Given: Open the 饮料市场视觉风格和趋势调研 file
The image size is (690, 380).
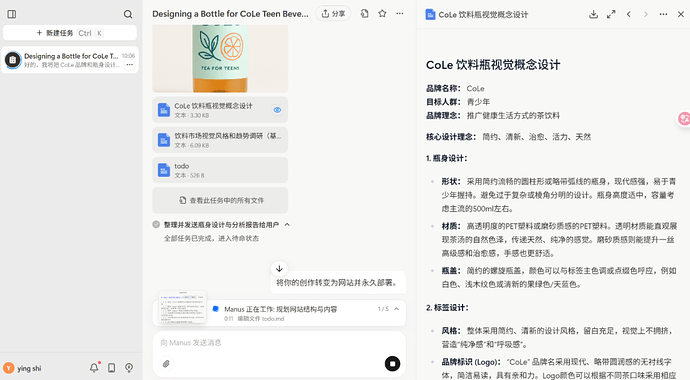Looking at the screenshot, I should click(220, 140).
